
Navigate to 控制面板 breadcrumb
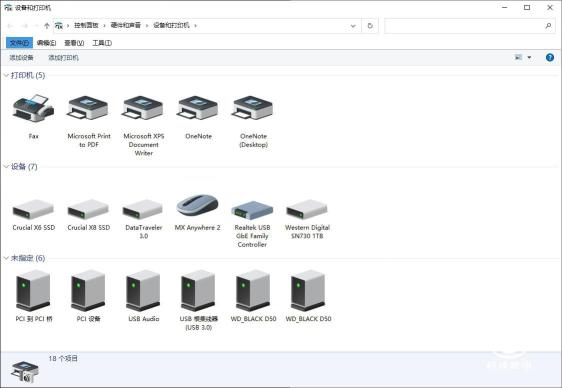point(86,25)
